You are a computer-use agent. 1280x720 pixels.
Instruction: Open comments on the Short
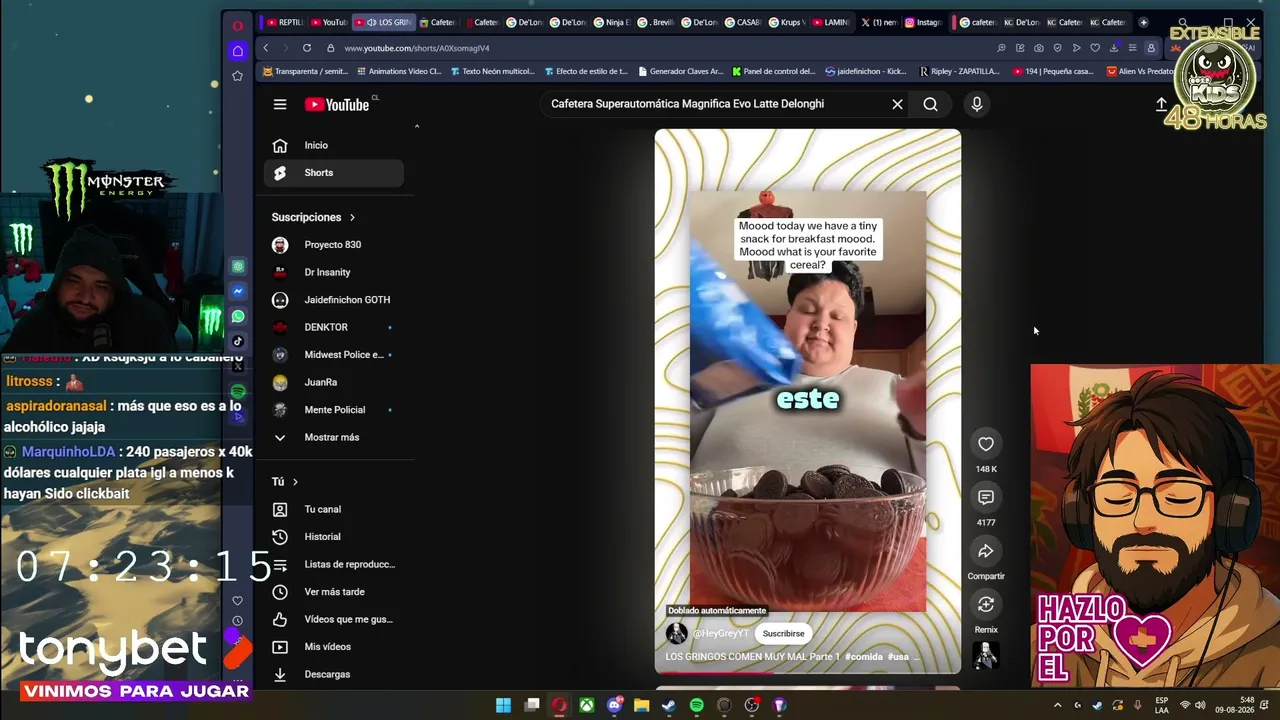(x=986, y=497)
